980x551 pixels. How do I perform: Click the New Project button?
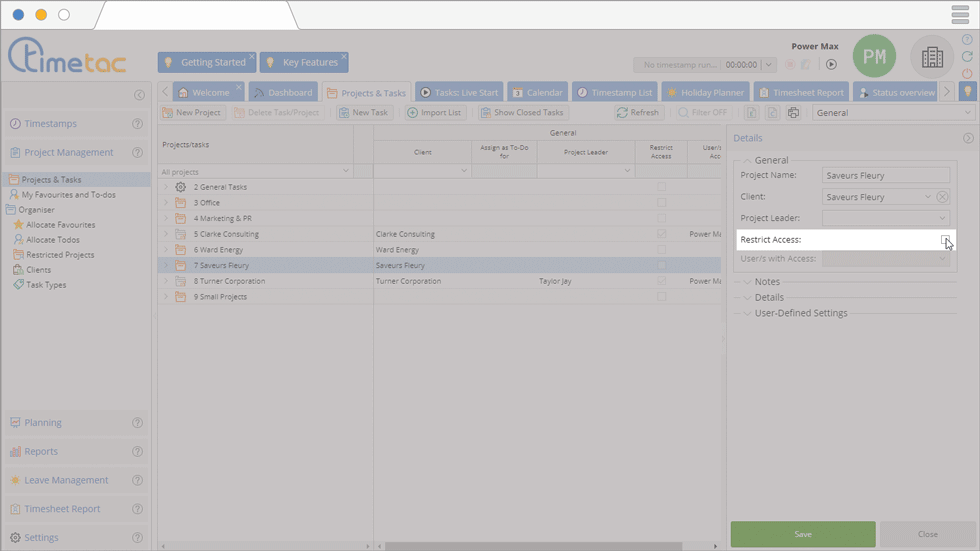(x=192, y=113)
